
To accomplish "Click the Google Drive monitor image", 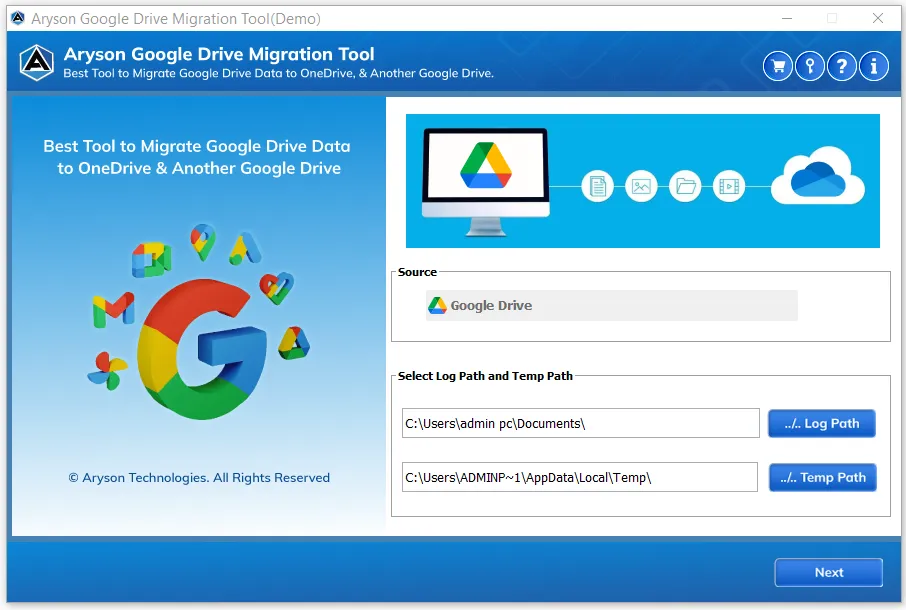I will [x=485, y=182].
